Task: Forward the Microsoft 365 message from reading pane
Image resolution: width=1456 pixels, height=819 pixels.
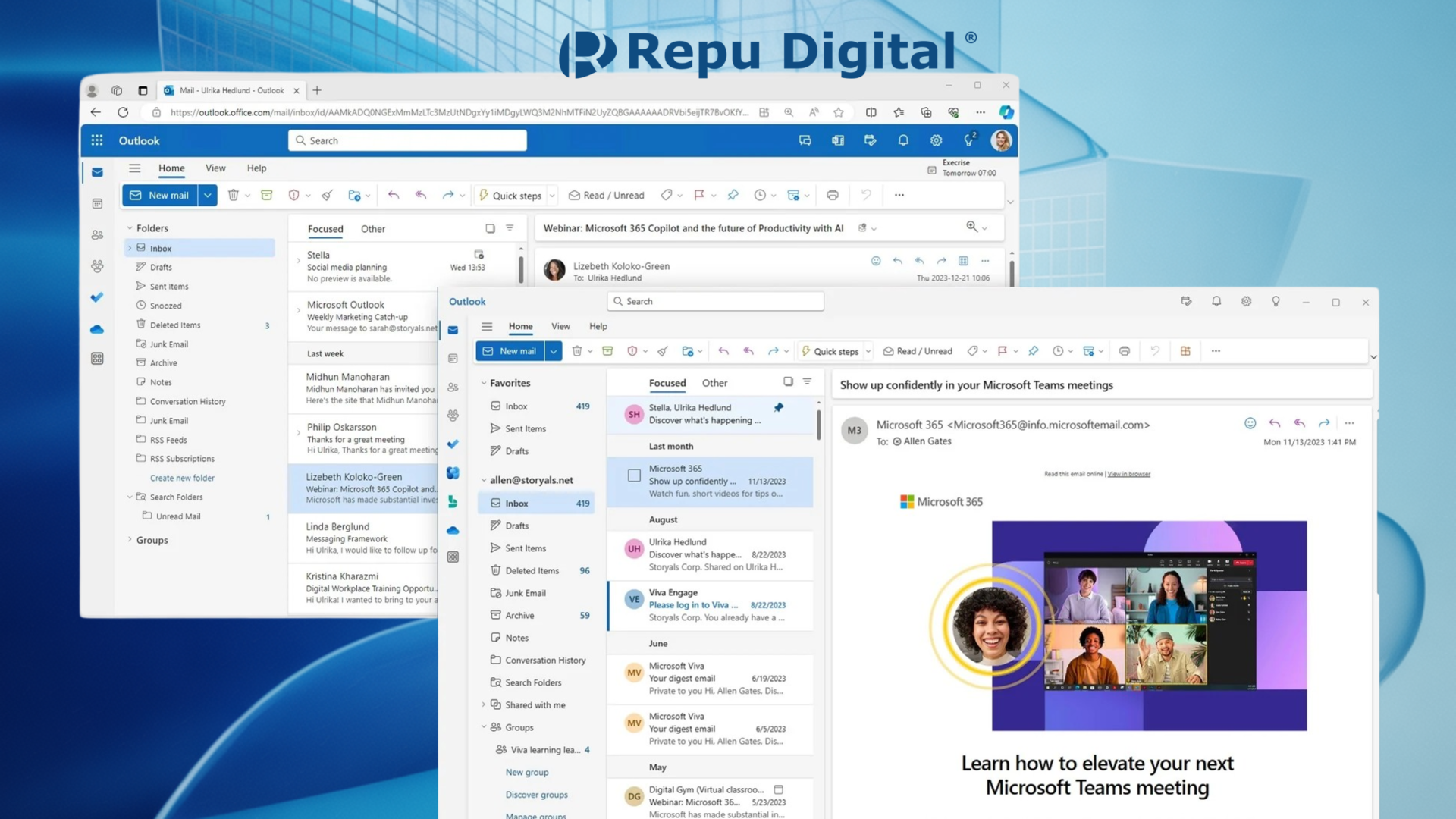Action: point(1324,423)
